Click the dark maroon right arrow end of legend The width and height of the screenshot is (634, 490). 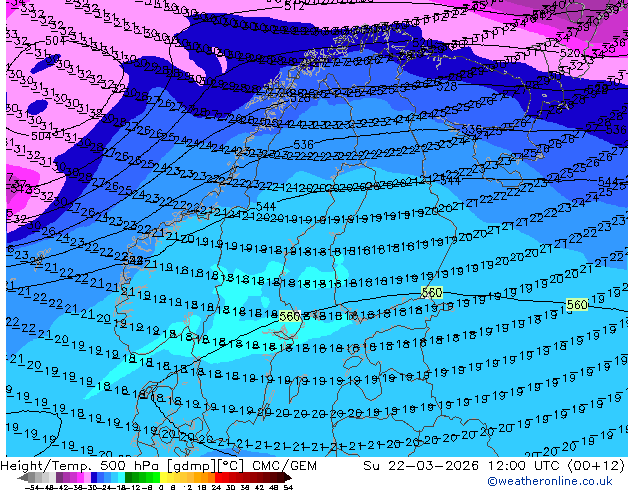[x=287, y=477]
